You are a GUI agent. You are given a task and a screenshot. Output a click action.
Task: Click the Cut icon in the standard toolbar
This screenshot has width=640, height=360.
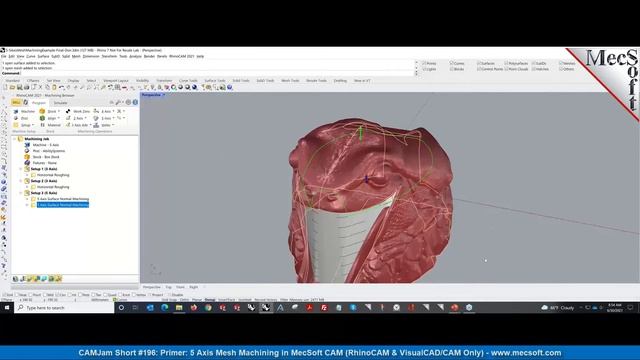[40, 87]
